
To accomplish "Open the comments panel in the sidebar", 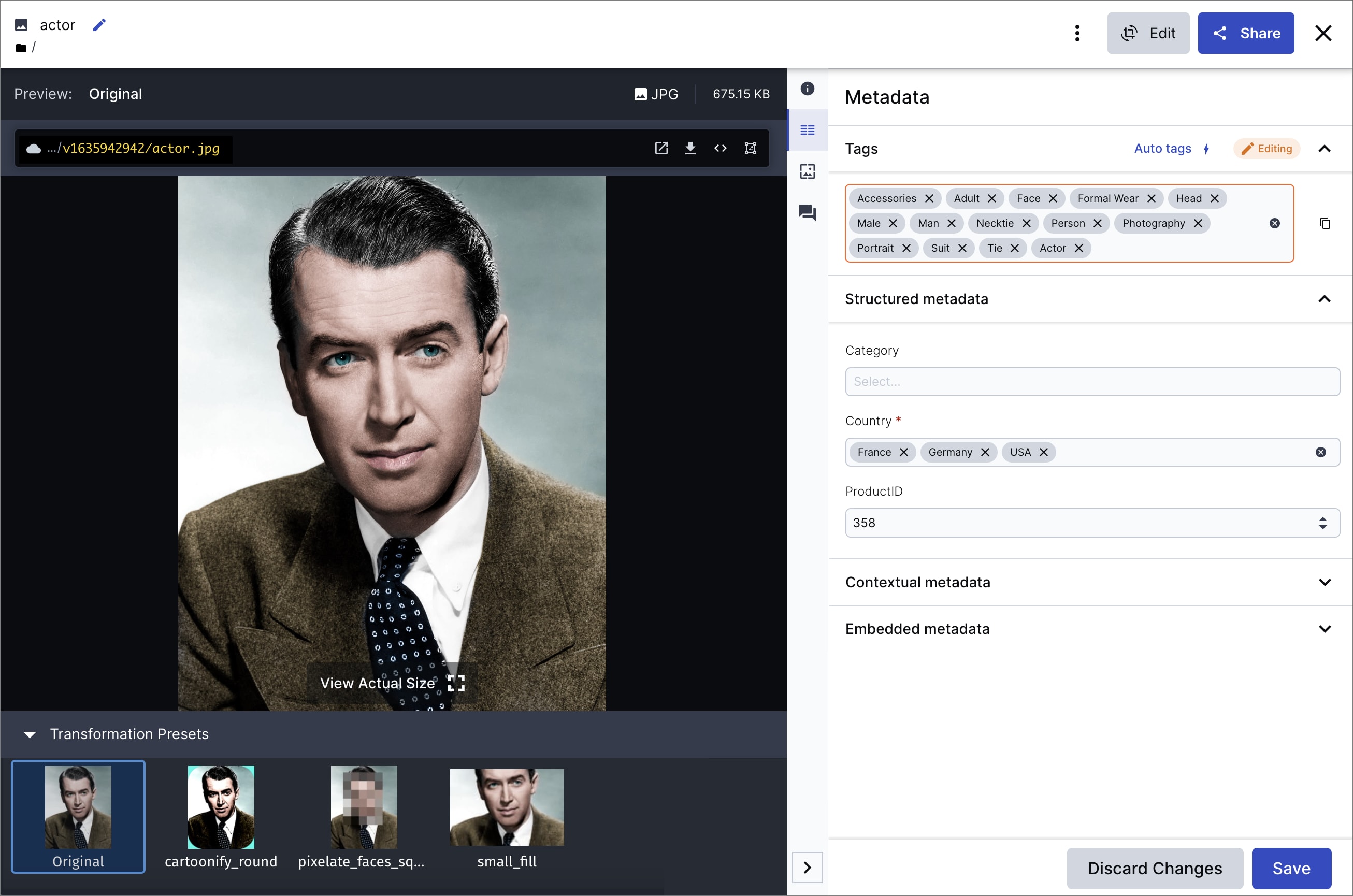I will point(808,212).
